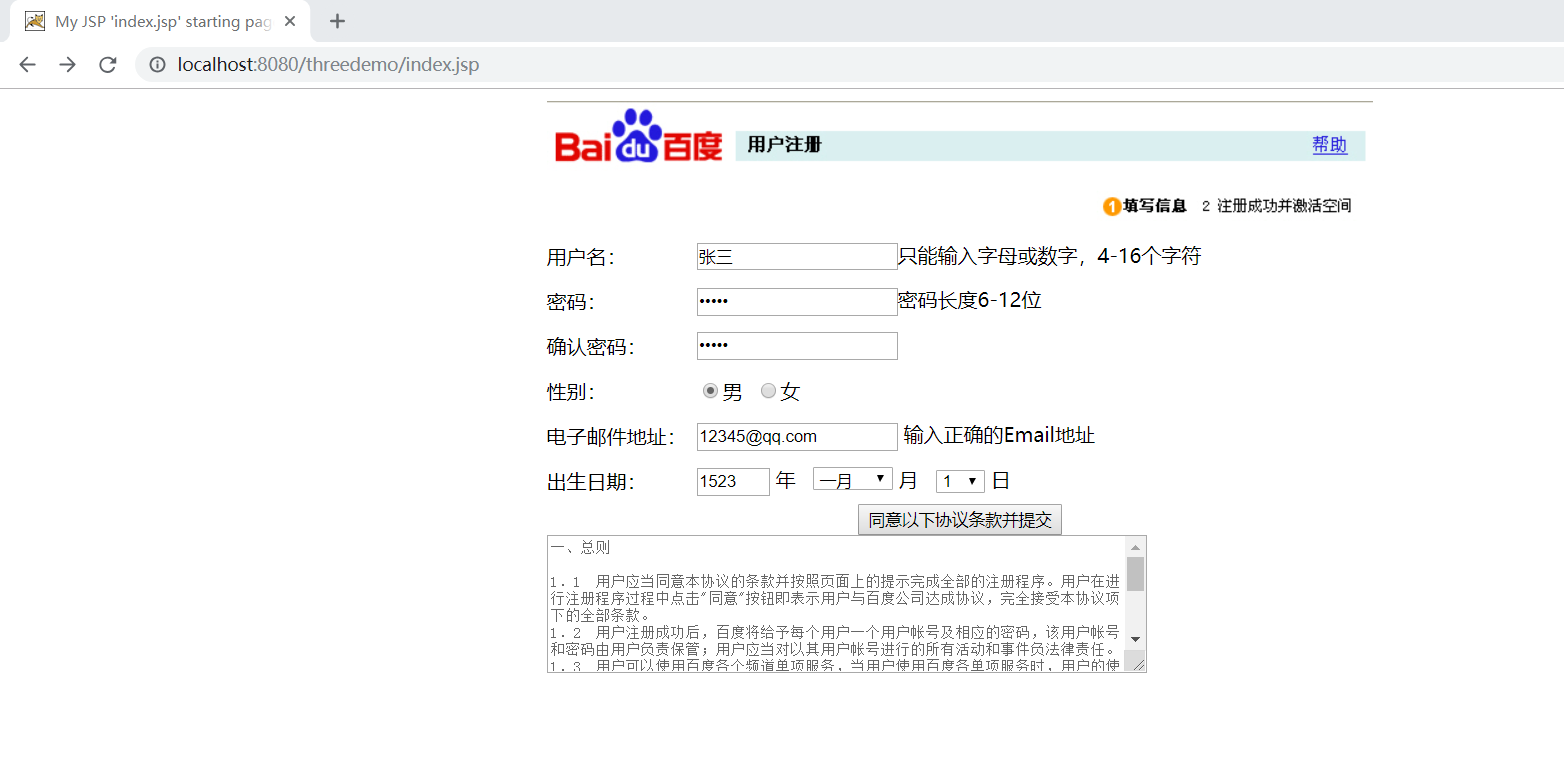Click the 性别 label
The width and height of the screenshot is (1564, 784).
coord(570,392)
